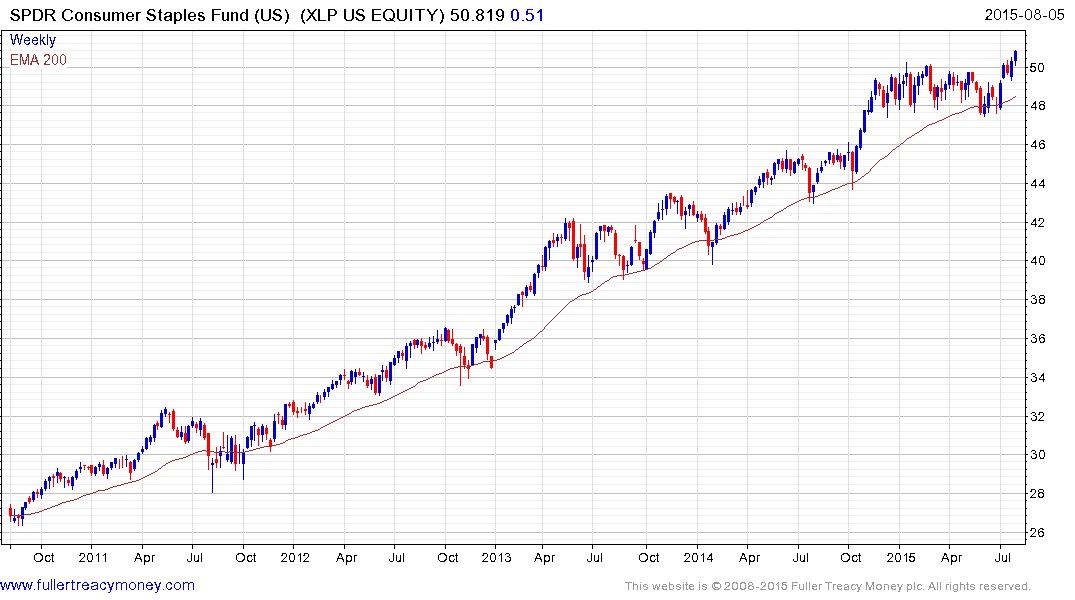Click the 2013 year label on x-axis
Screen dimensions: 1075x600
coord(496,557)
